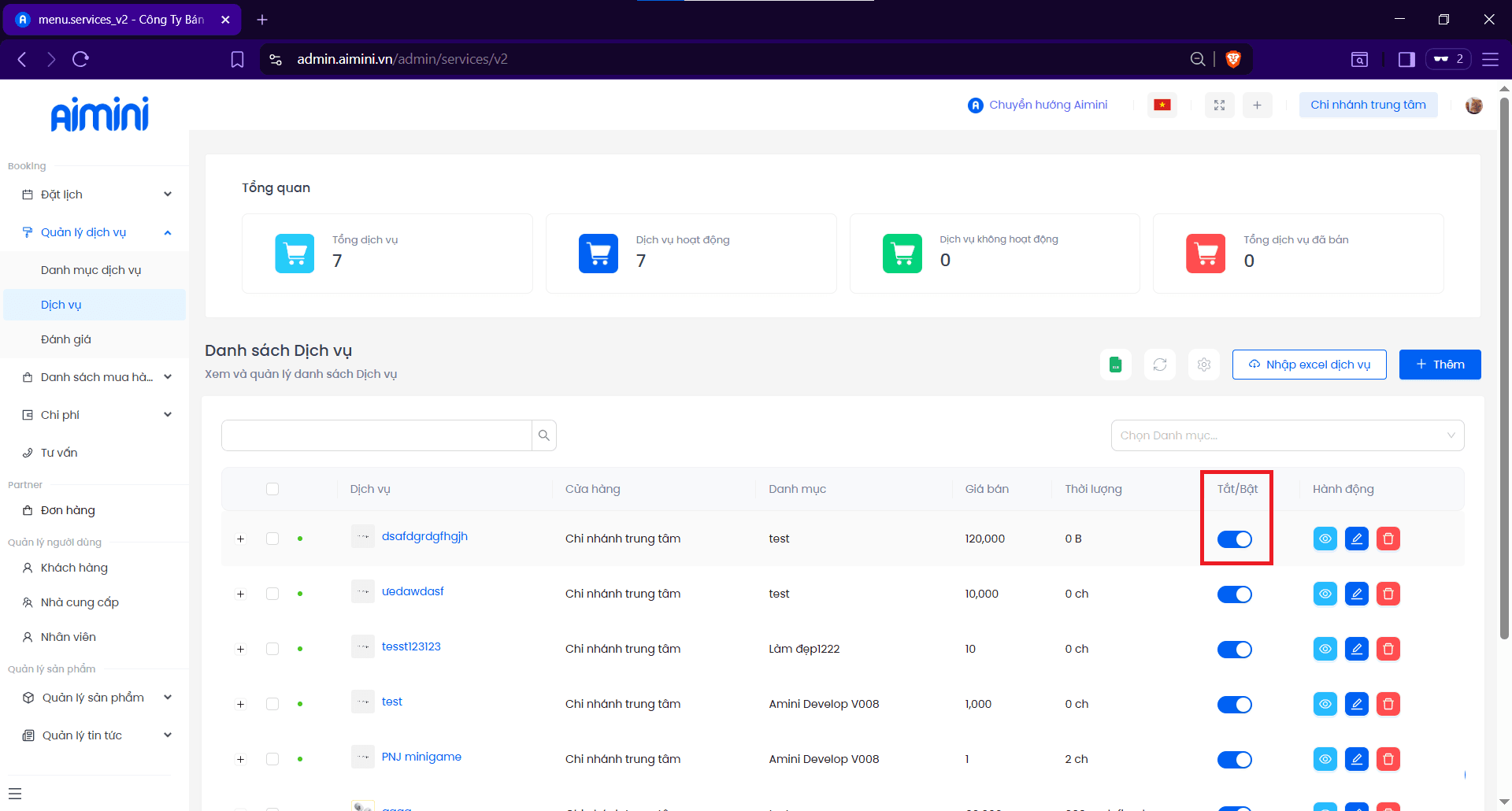The height and width of the screenshot is (811, 1512).
Task: Click the Thêm button to add service
Action: [1440, 365]
